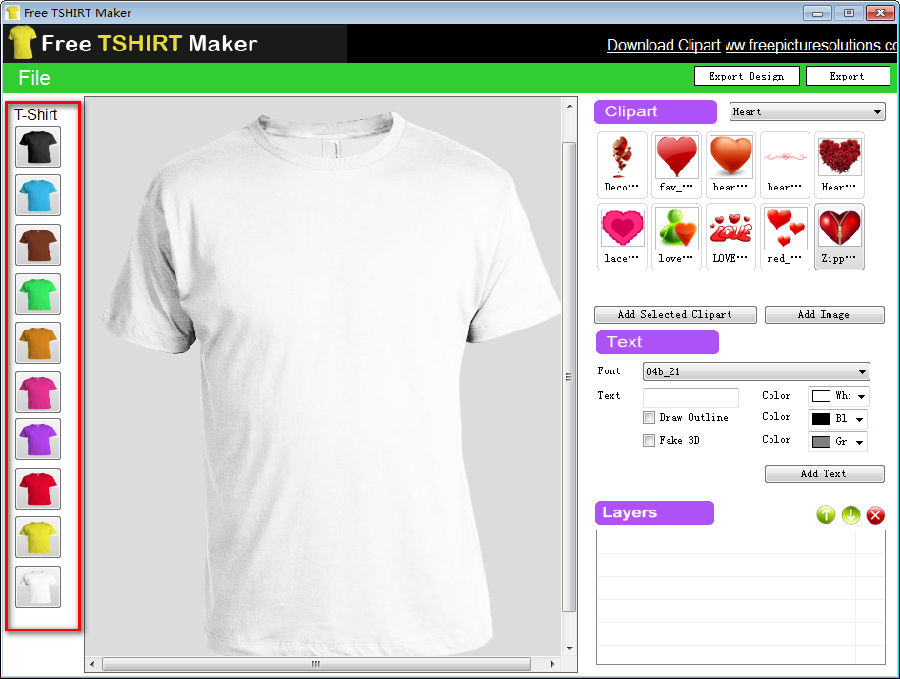Click canvas scroll down arrow
The height and width of the screenshot is (679, 900).
pyautogui.click(x=569, y=648)
